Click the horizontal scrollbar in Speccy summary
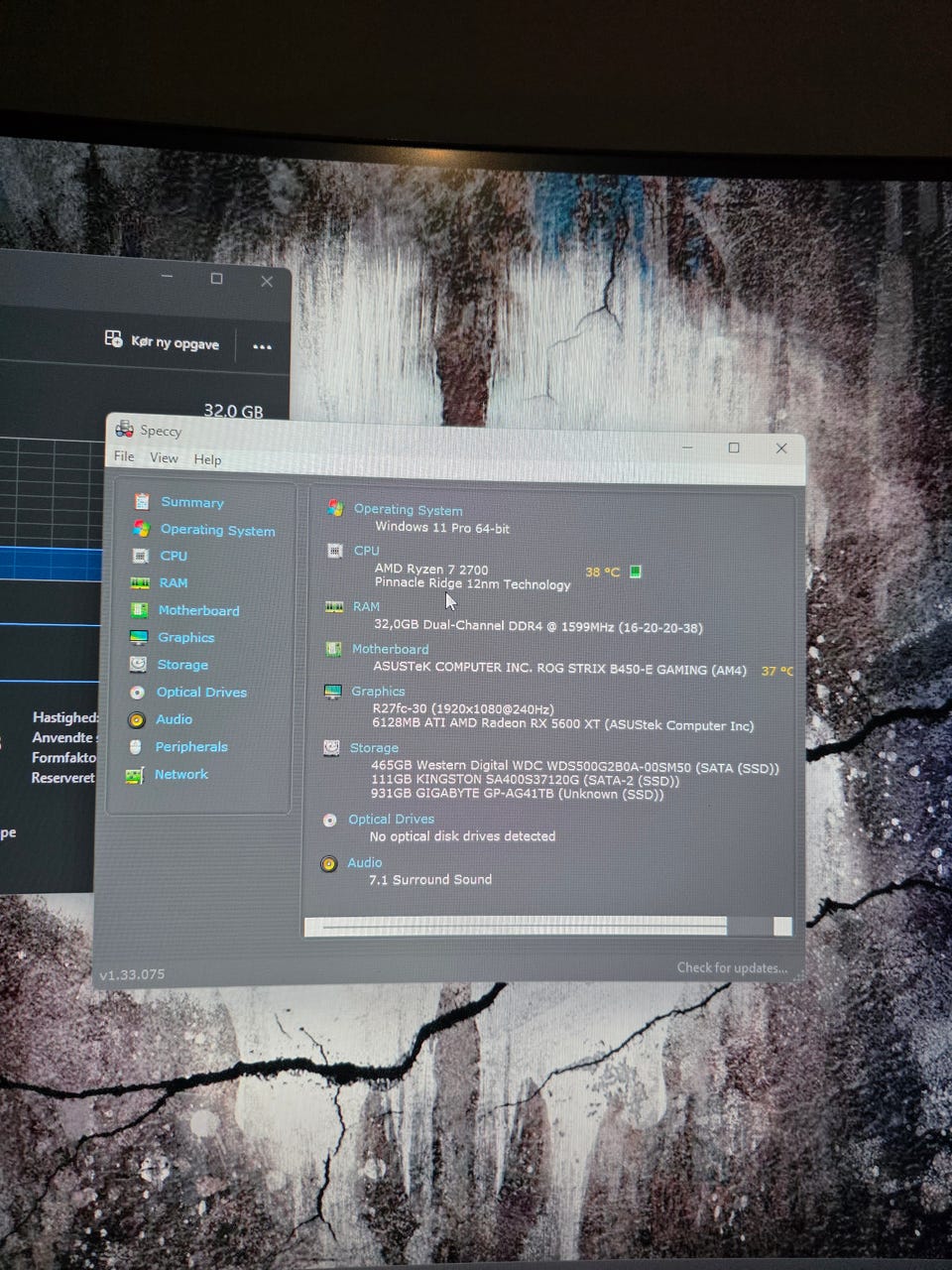Image resolution: width=952 pixels, height=1270 pixels. (548, 926)
